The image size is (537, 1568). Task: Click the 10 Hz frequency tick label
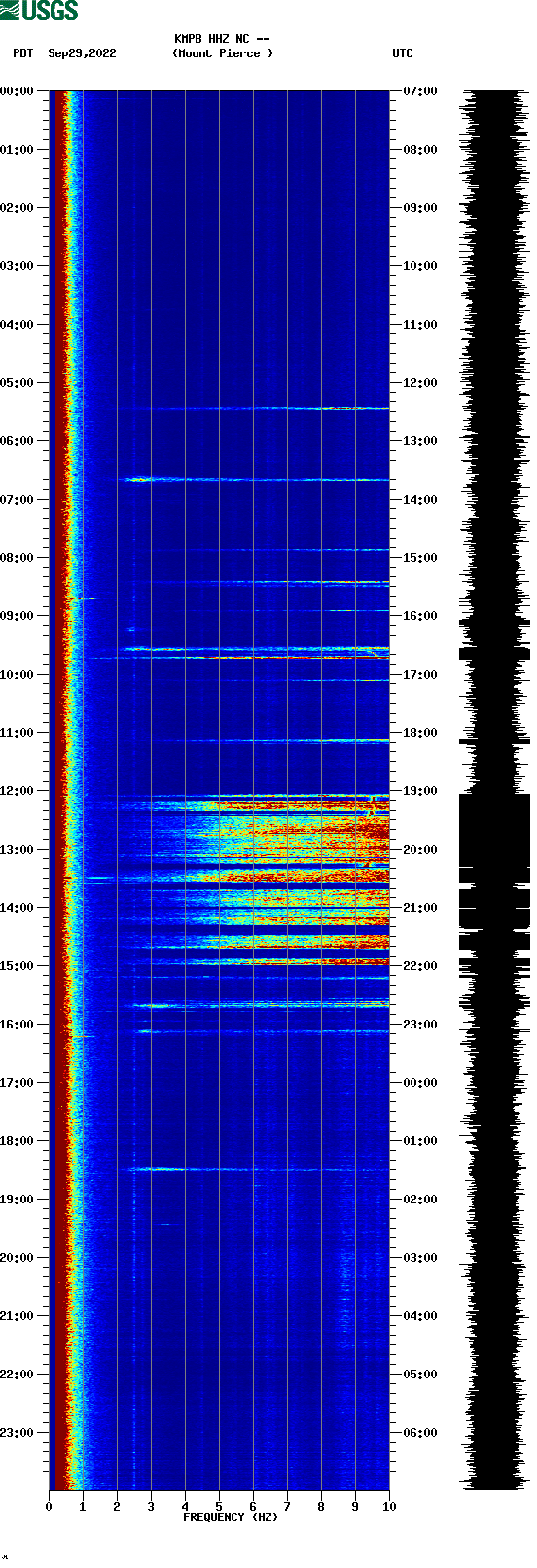click(x=389, y=1507)
